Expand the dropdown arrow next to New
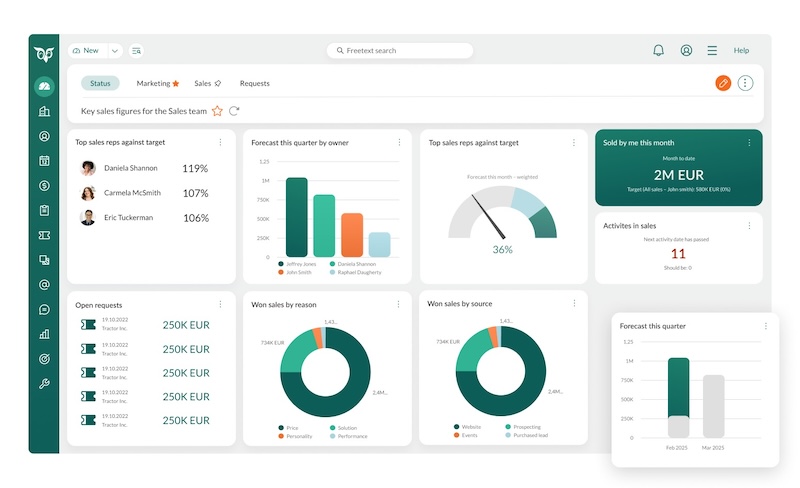This screenshot has width=800, height=488. pos(115,50)
